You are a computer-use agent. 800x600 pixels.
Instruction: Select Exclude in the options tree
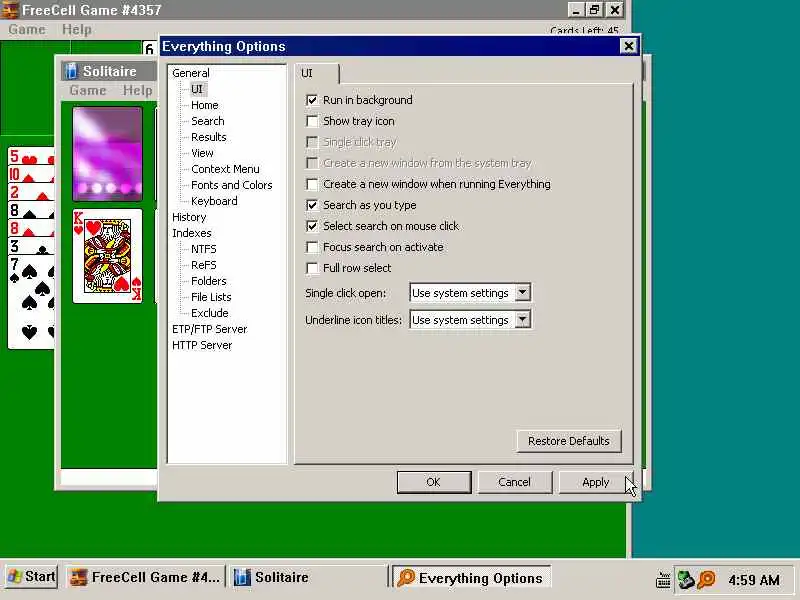point(210,313)
